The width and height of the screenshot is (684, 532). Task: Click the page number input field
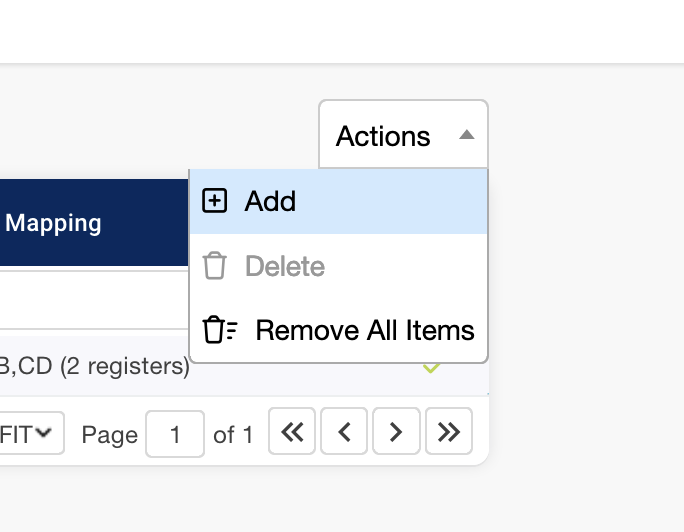point(175,434)
